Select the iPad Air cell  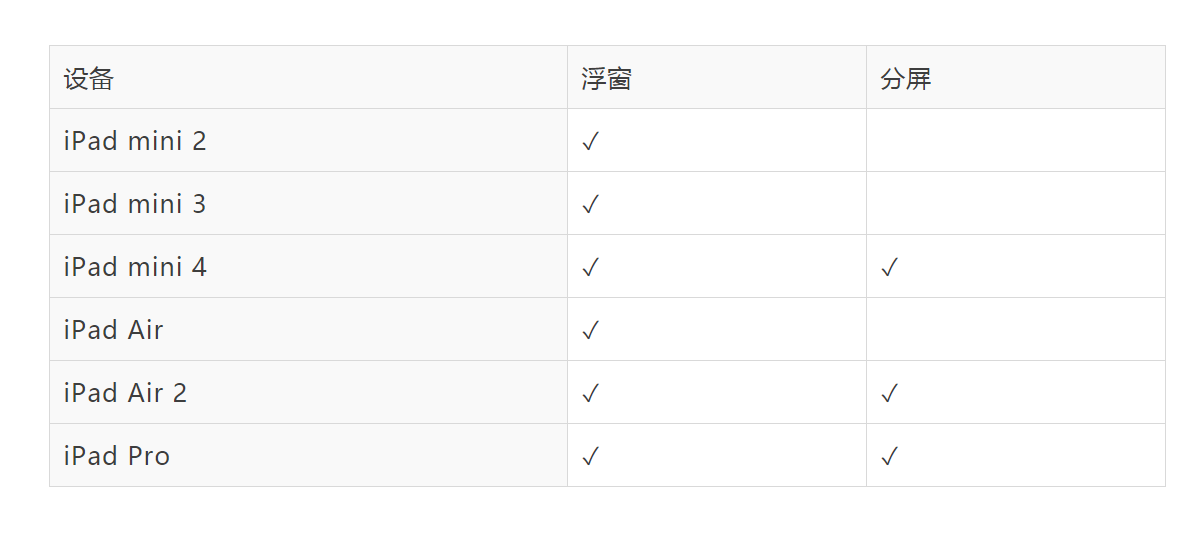(114, 330)
